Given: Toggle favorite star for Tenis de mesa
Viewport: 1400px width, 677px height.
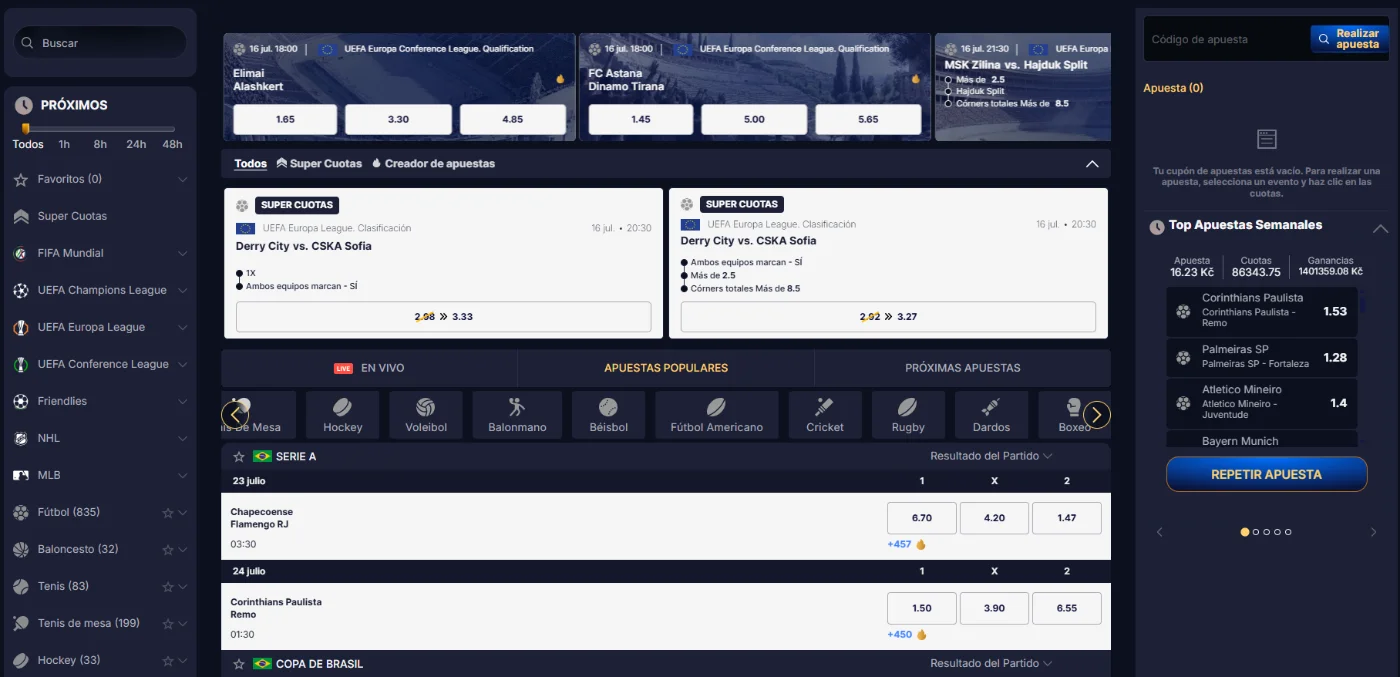Looking at the screenshot, I should pos(168,624).
